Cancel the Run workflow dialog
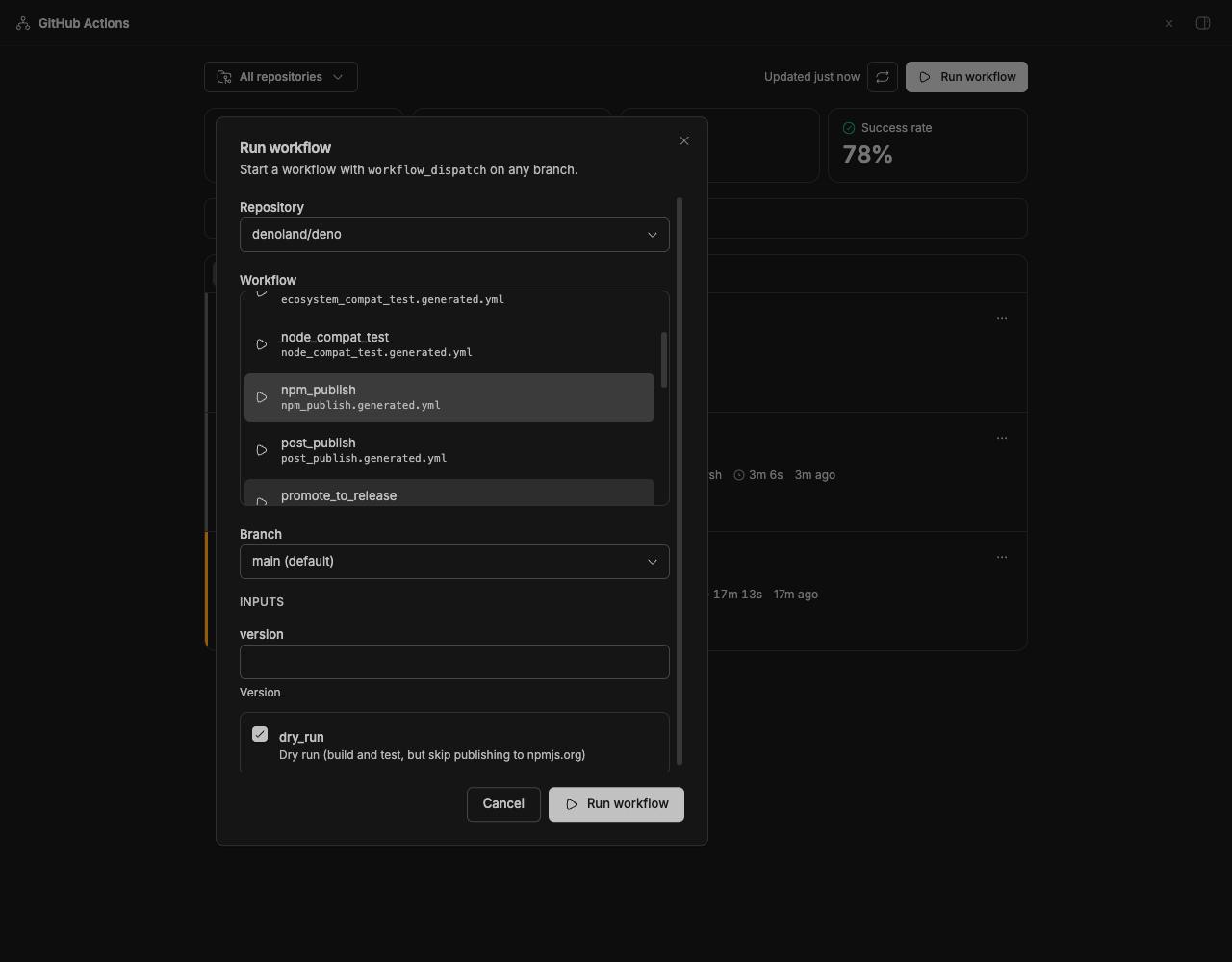The width and height of the screenshot is (1232, 962). pos(503,804)
